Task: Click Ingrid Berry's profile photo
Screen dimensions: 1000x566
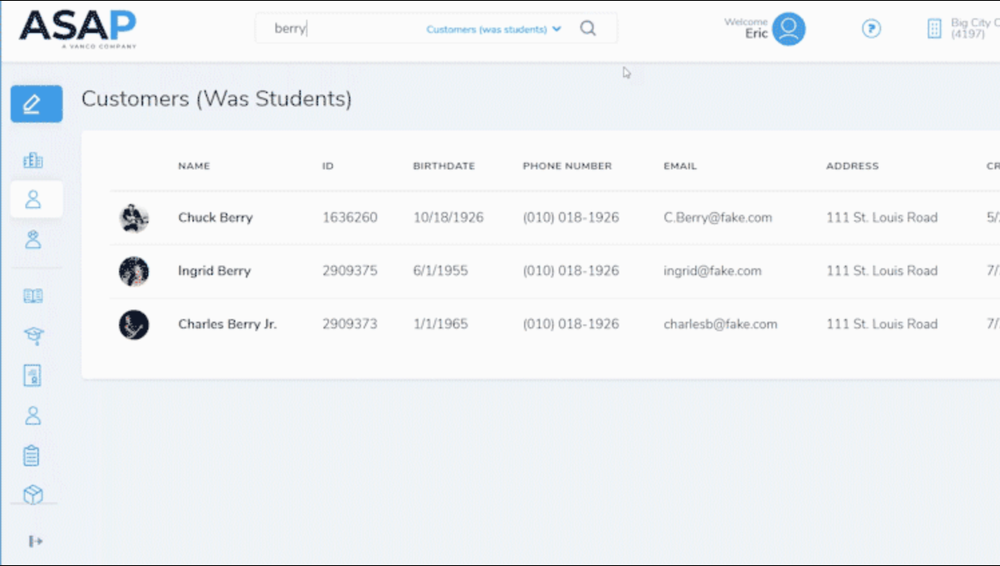Action: tap(134, 271)
